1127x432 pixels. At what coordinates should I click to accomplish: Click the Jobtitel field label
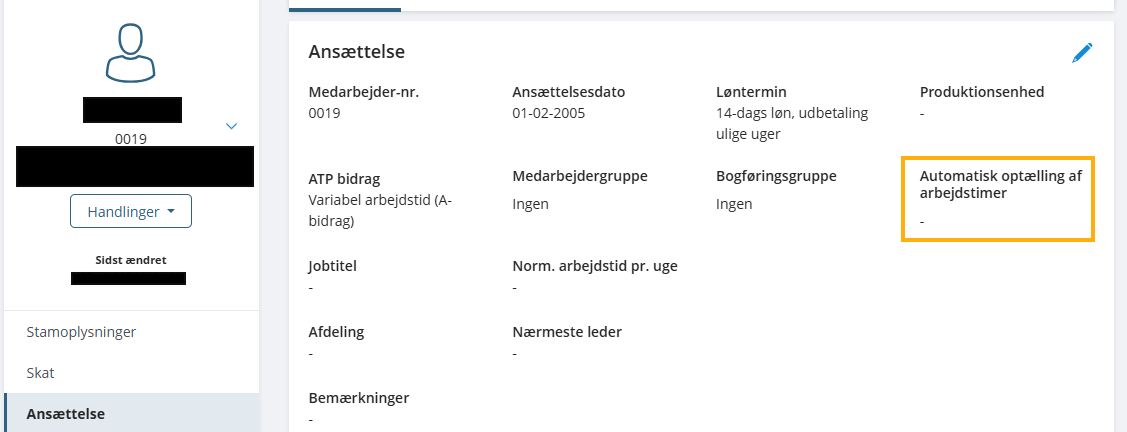(333, 266)
